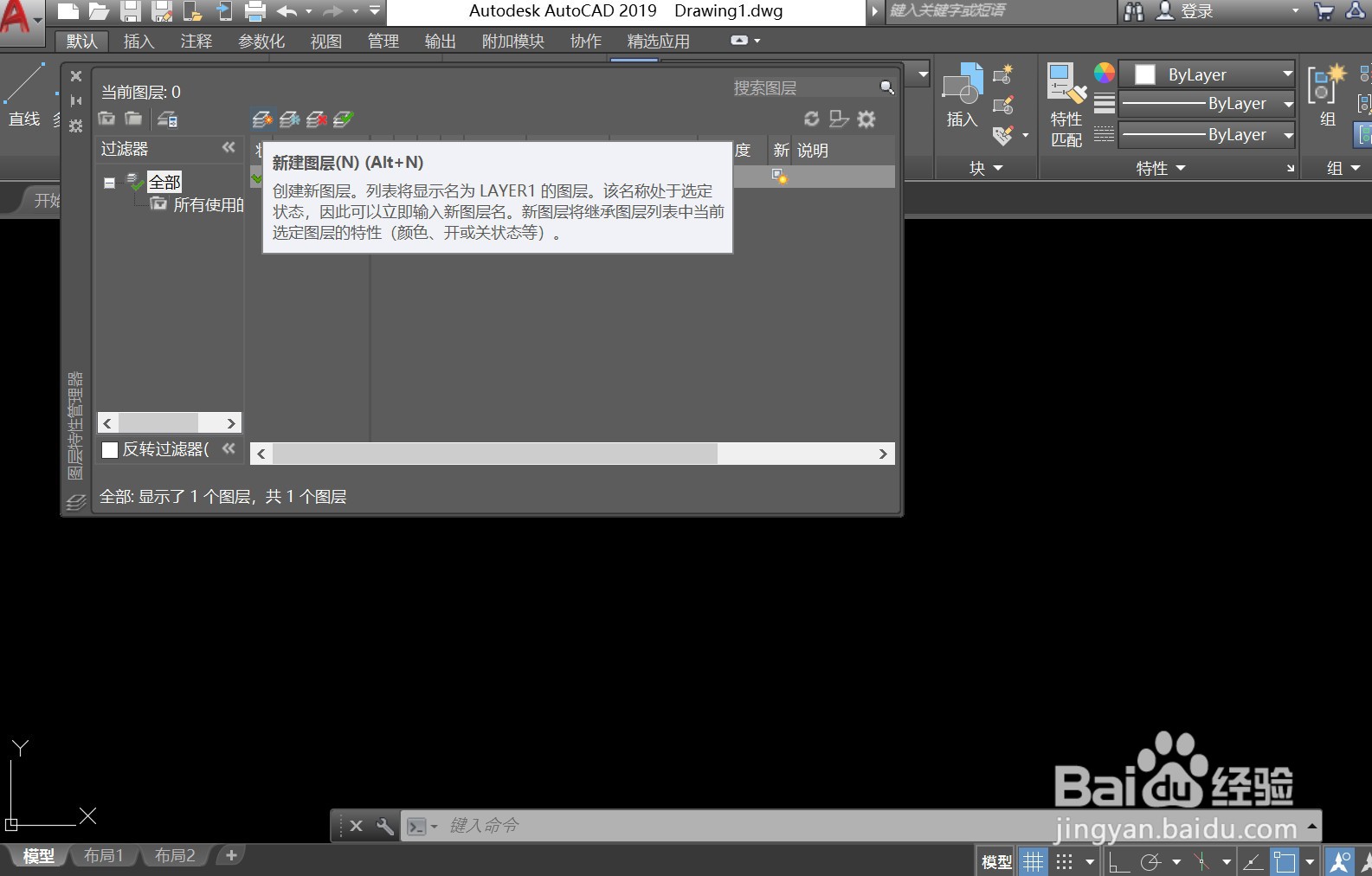Click the search magnifier icon in layer search
The width and height of the screenshot is (1372, 876).
tap(886, 87)
